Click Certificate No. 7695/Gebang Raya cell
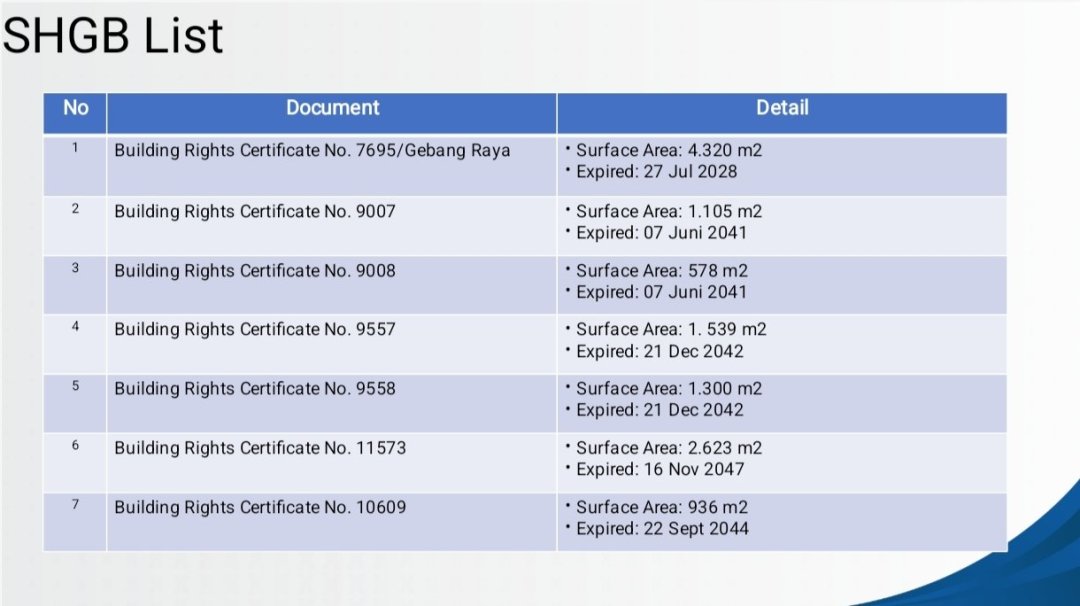 (x=312, y=151)
